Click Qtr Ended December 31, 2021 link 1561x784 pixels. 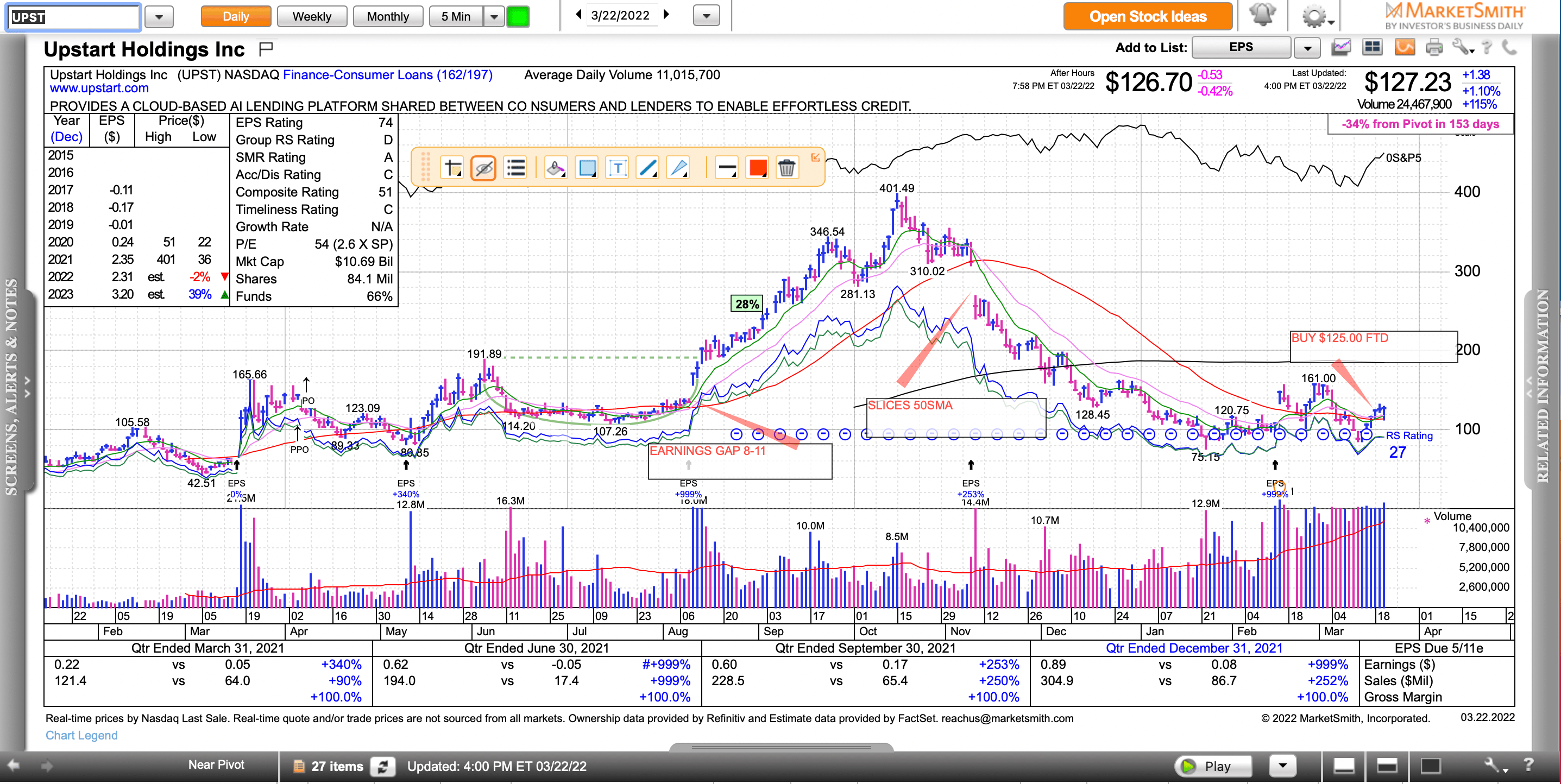(x=1194, y=648)
